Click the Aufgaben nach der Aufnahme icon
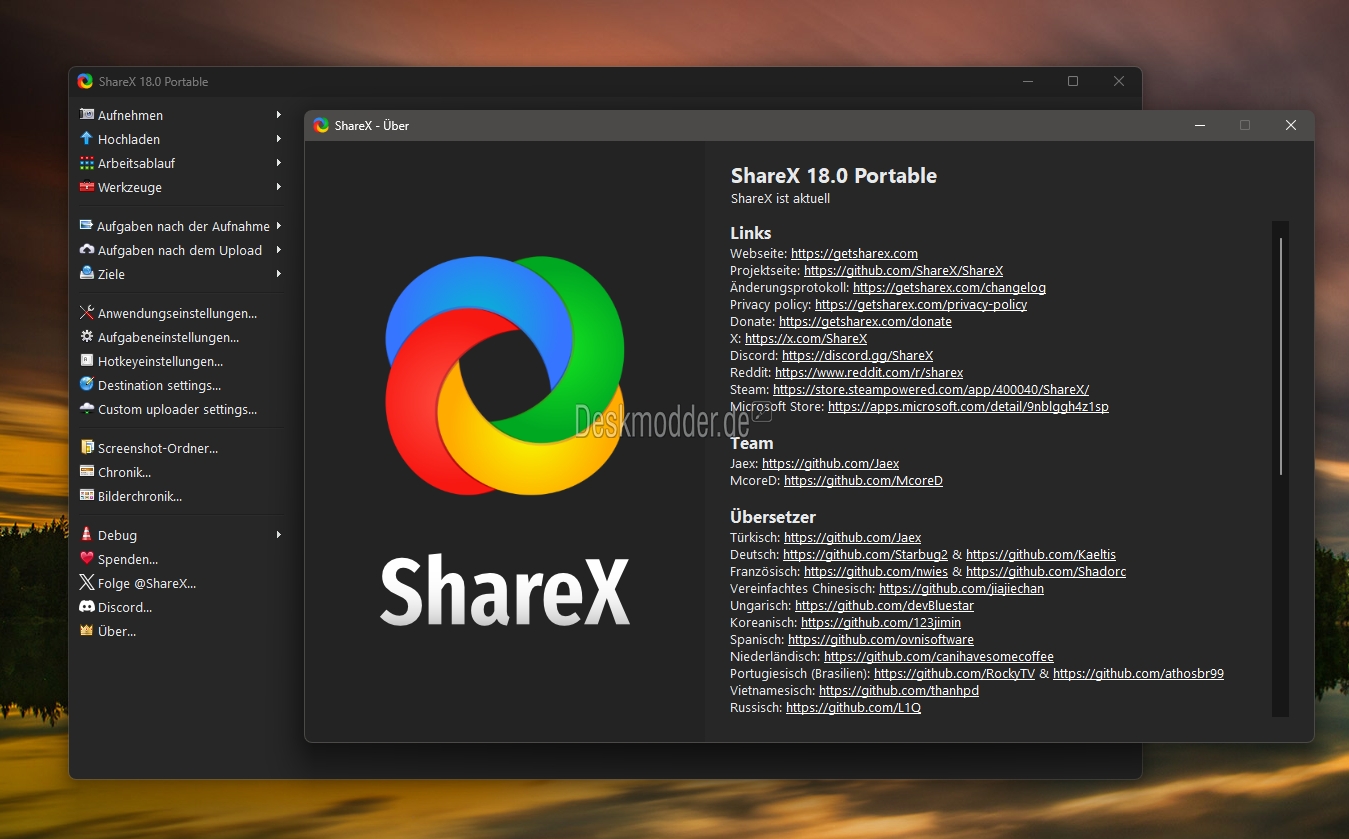The height and width of the screenshot is (839, 1349). tap(87, 226)
